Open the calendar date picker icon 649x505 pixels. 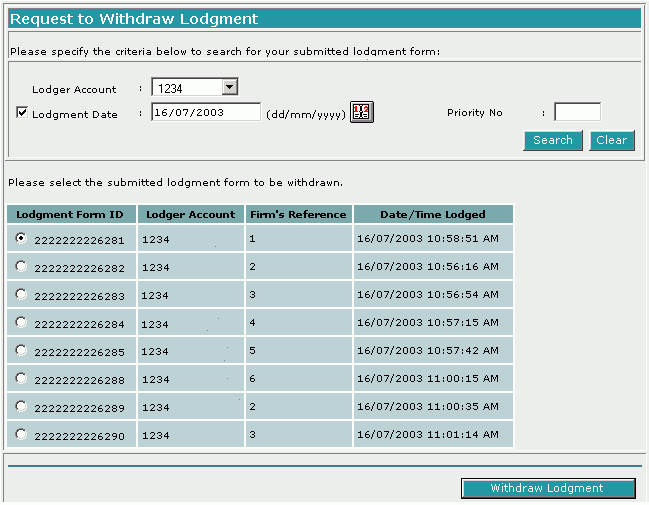coord(361,112)
